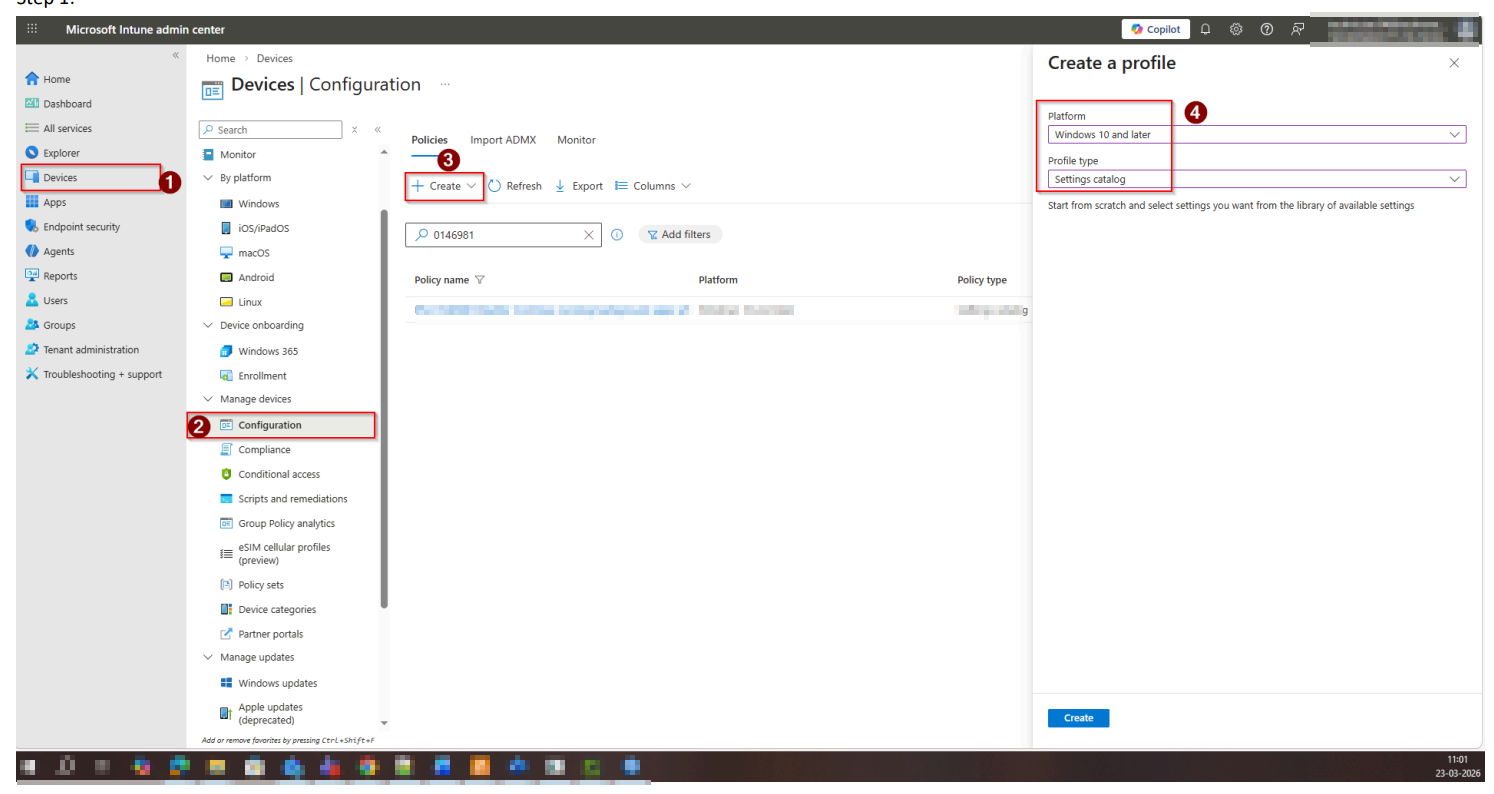This screenshot has width=1494, height=794.
Task: Open the help question mark icon
Action: click(1266, 30)
